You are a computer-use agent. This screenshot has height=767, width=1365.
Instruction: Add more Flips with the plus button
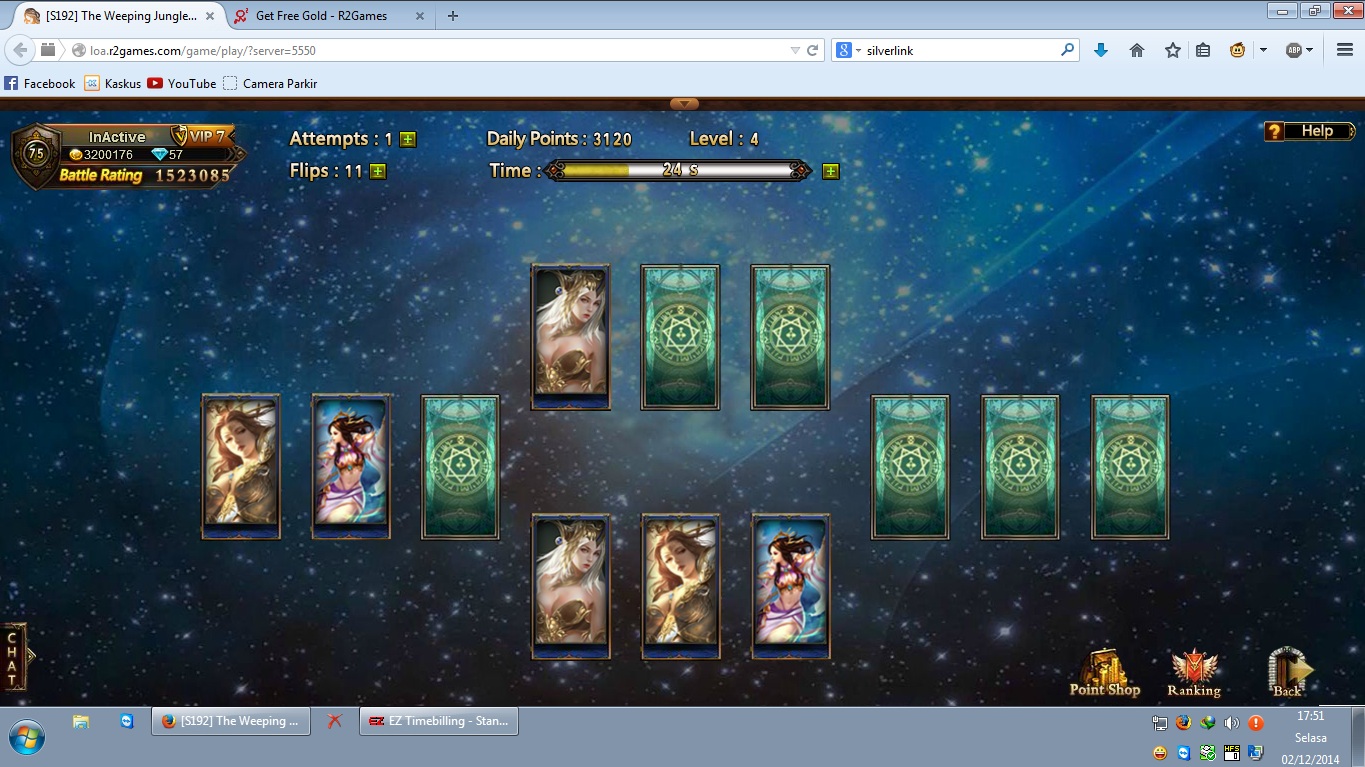pos(378,171)
